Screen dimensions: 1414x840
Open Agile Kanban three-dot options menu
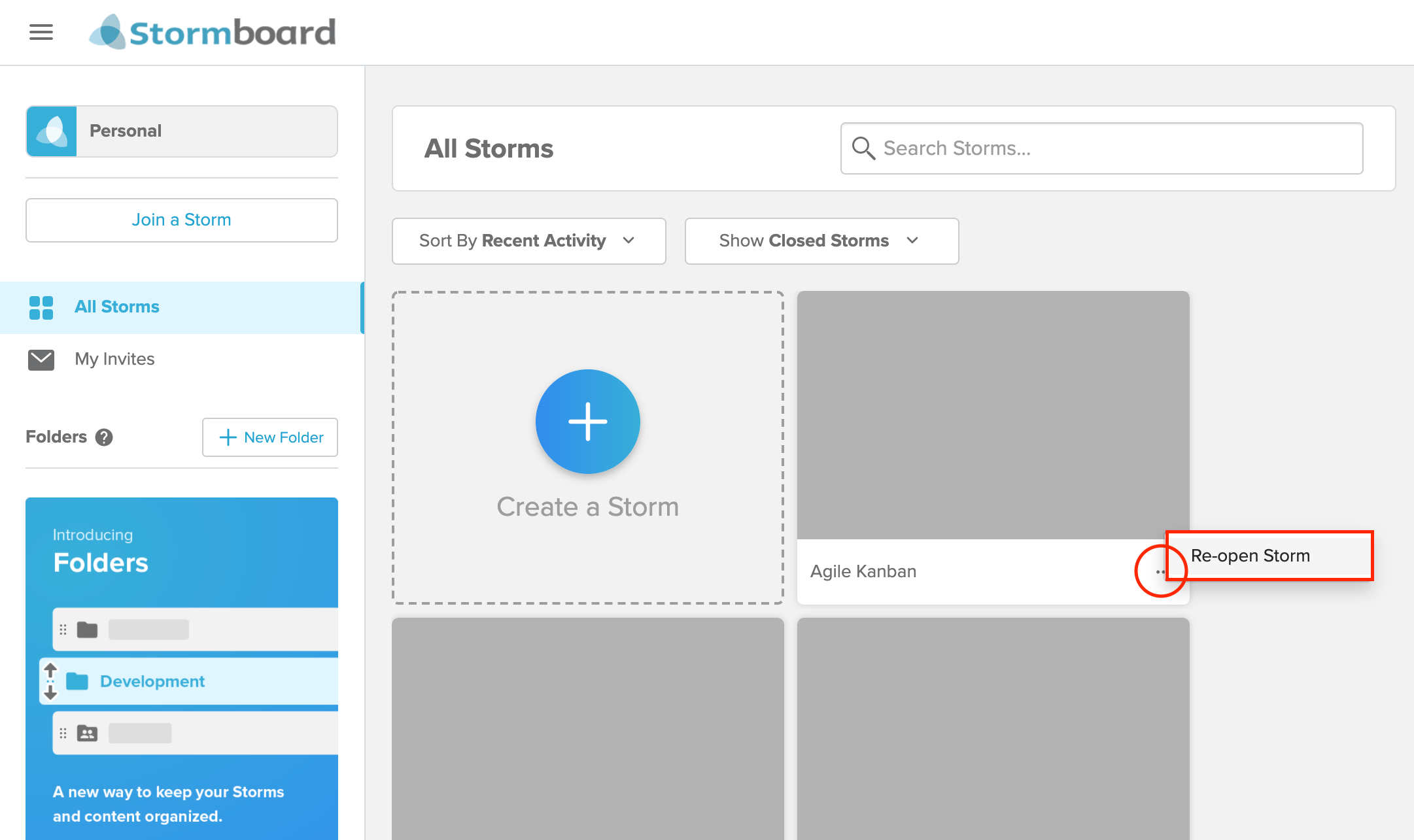tap(1160, 572)
